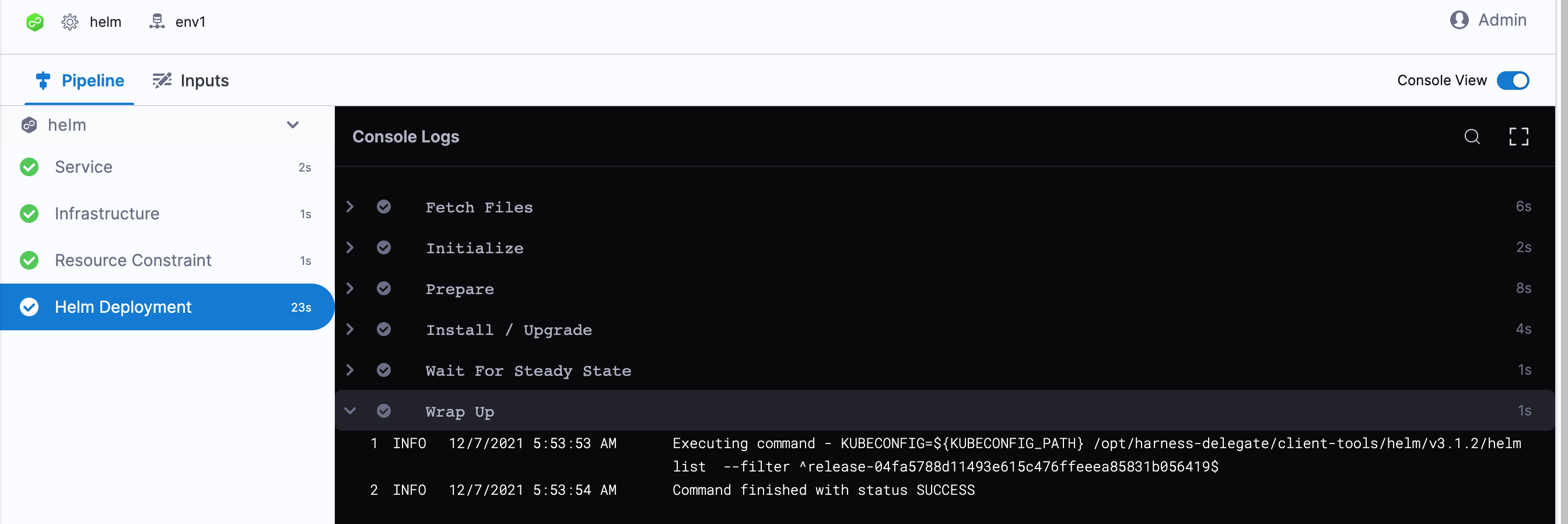The height and width of the screenshot is (524, 1568).
Task: Select the Resource Constraint step
Action: tap(132, 260)
